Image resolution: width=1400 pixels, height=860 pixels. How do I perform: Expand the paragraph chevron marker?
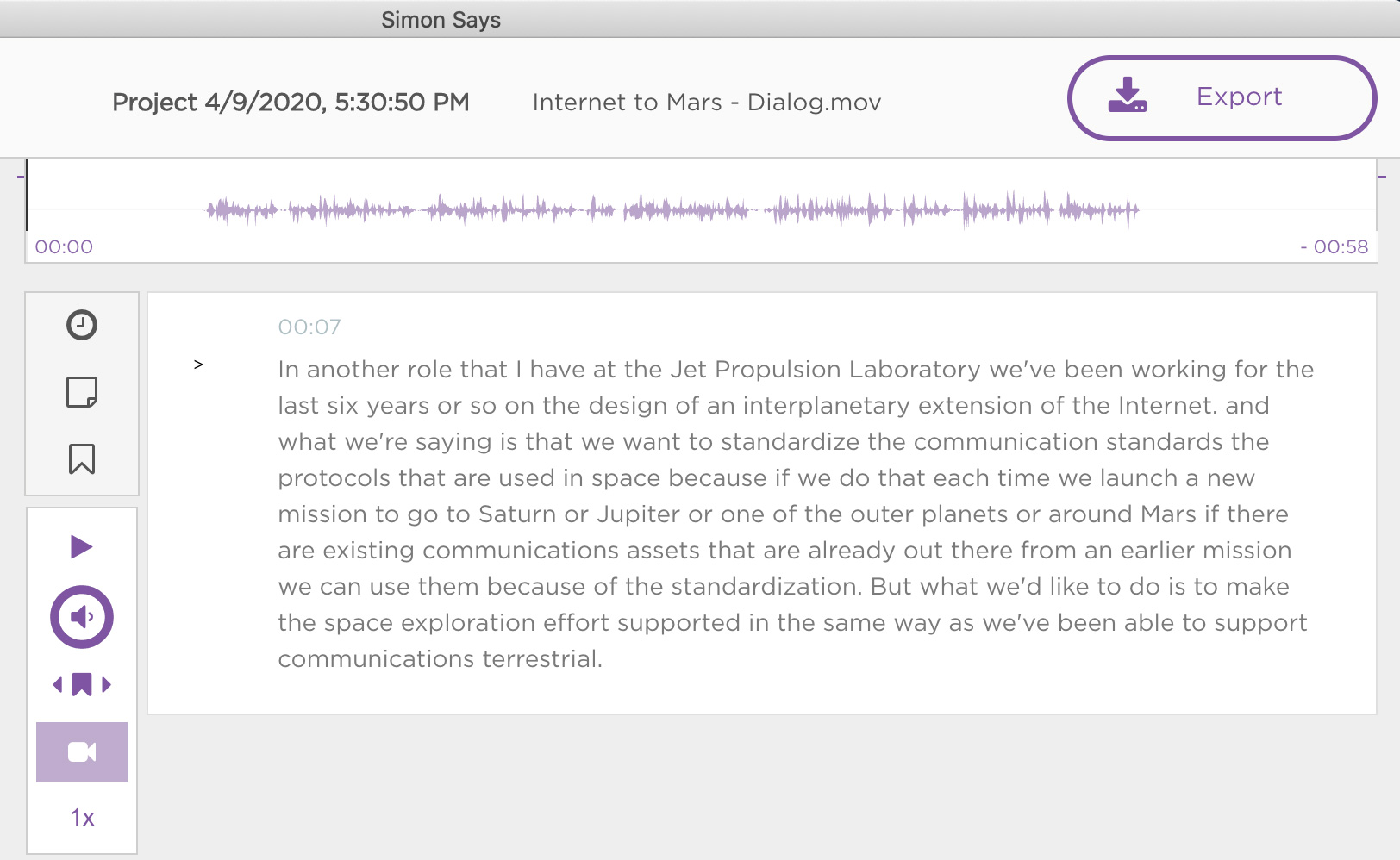pyautogui.click(x=198, y=365)
